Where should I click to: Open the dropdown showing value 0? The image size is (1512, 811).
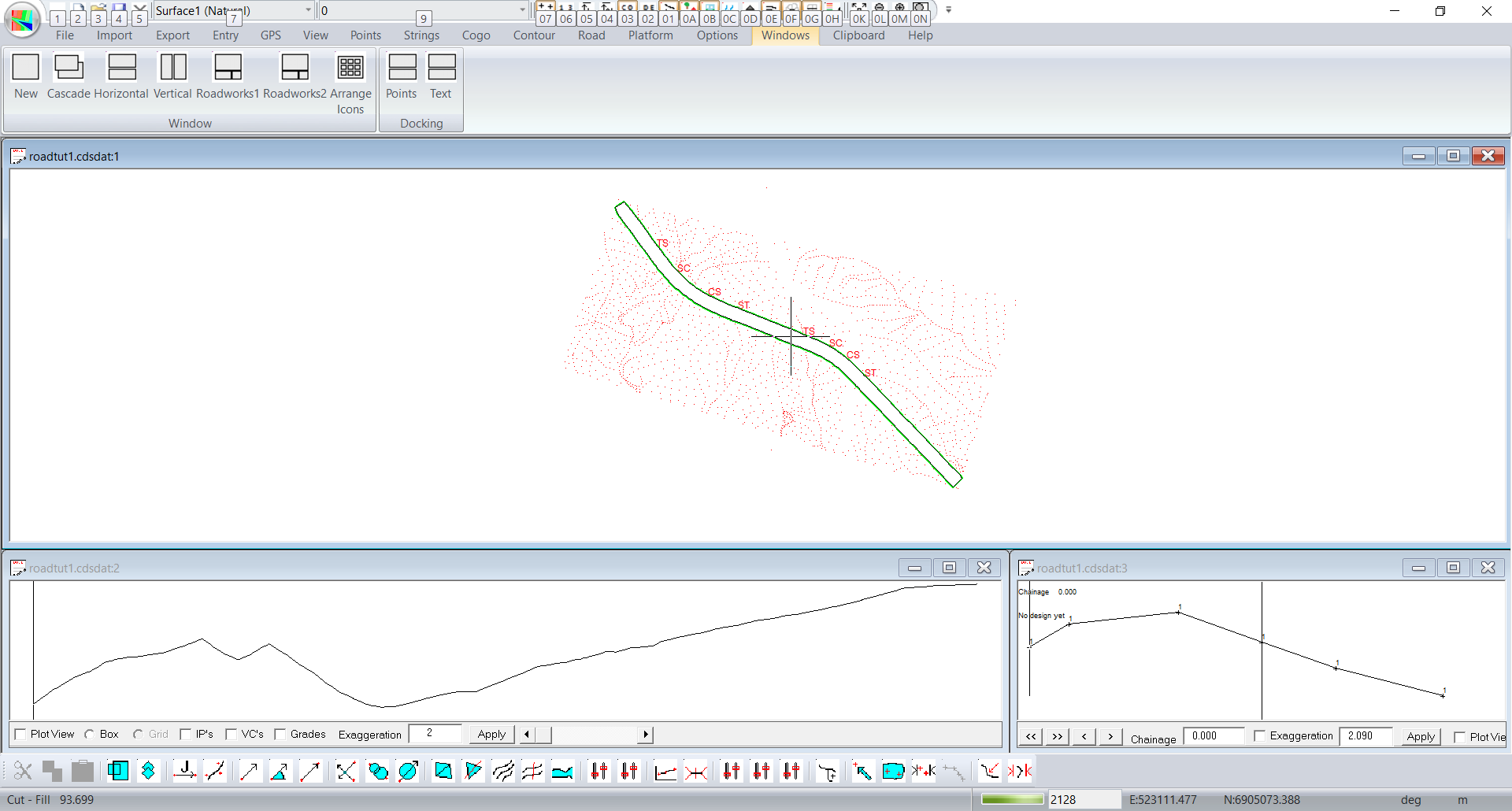(522, 10)
